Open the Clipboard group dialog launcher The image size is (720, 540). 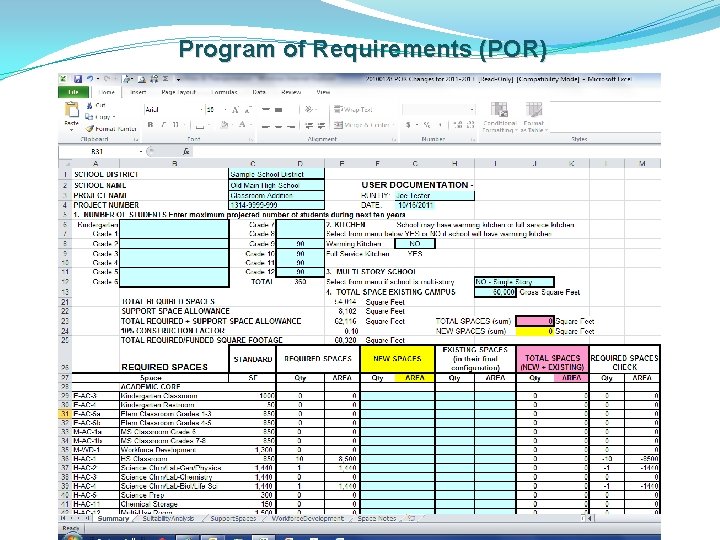click(136, 139)
